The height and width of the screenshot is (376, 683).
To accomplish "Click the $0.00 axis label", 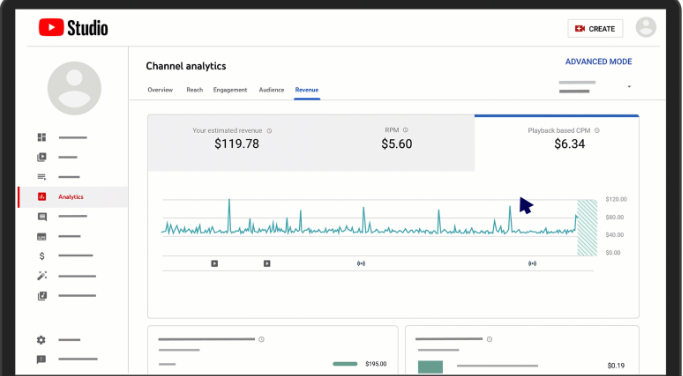I will [613, 253].
